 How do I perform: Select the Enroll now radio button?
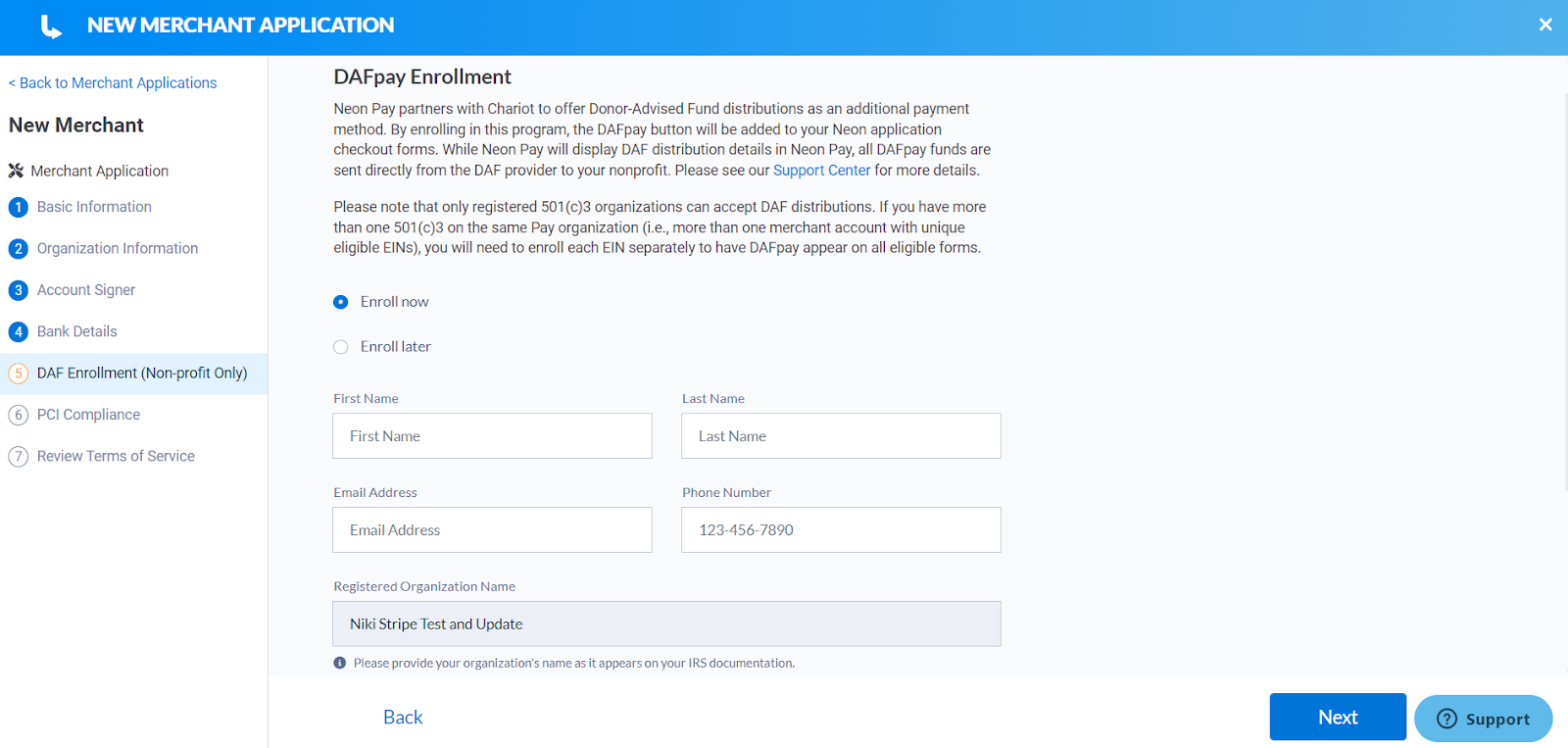click(340, 302)
